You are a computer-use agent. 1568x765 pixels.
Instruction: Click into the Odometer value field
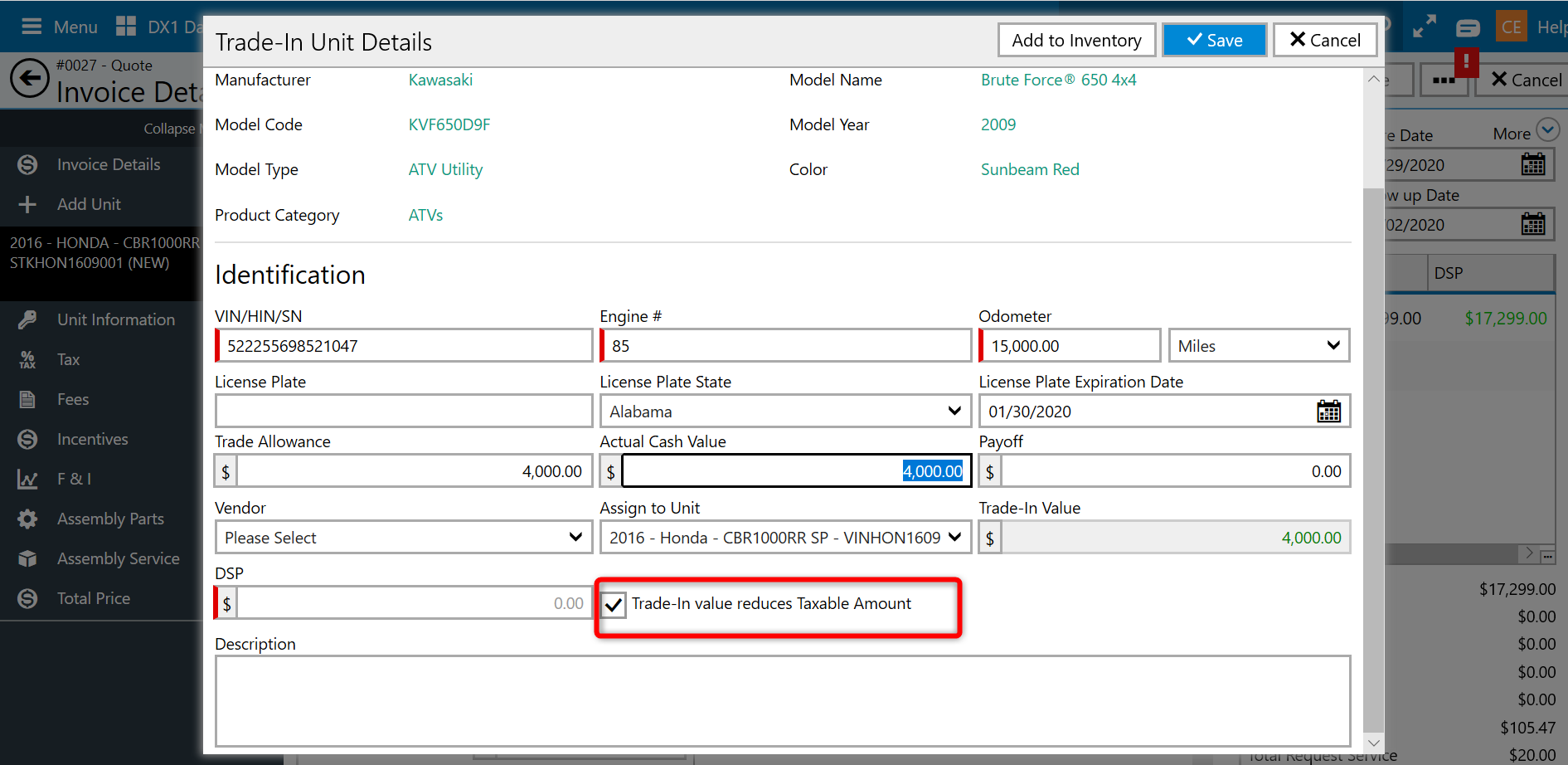[x=1070, y=346]
